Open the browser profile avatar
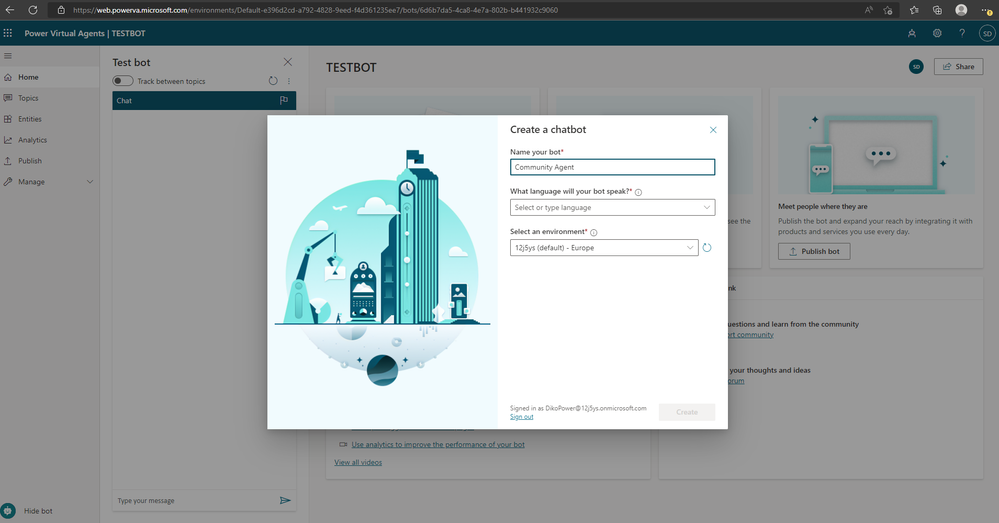Screen dimensions: 999x523 click(x=961, y=10)
